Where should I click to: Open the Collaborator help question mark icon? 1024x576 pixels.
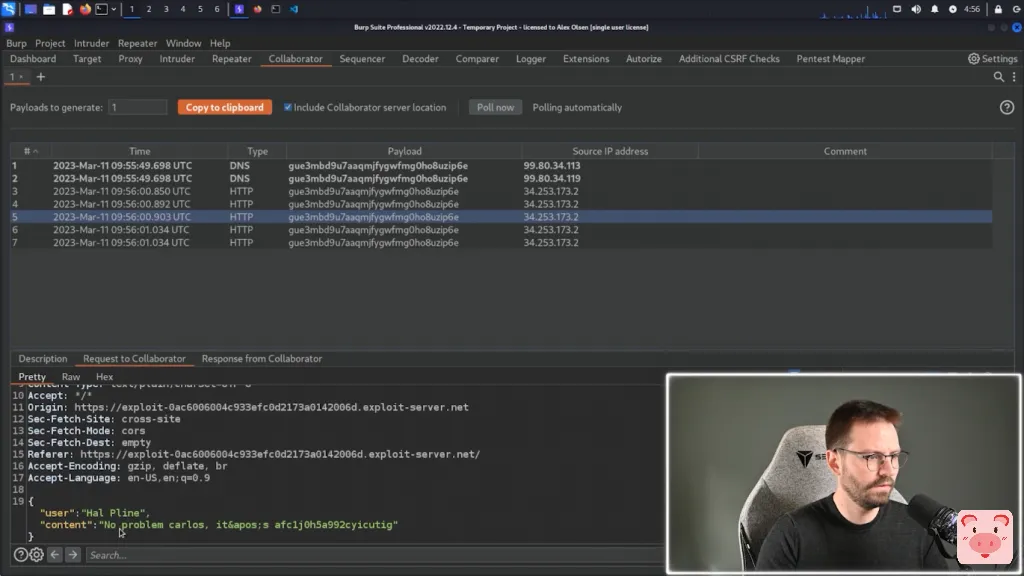click(x=1007, y=108)
